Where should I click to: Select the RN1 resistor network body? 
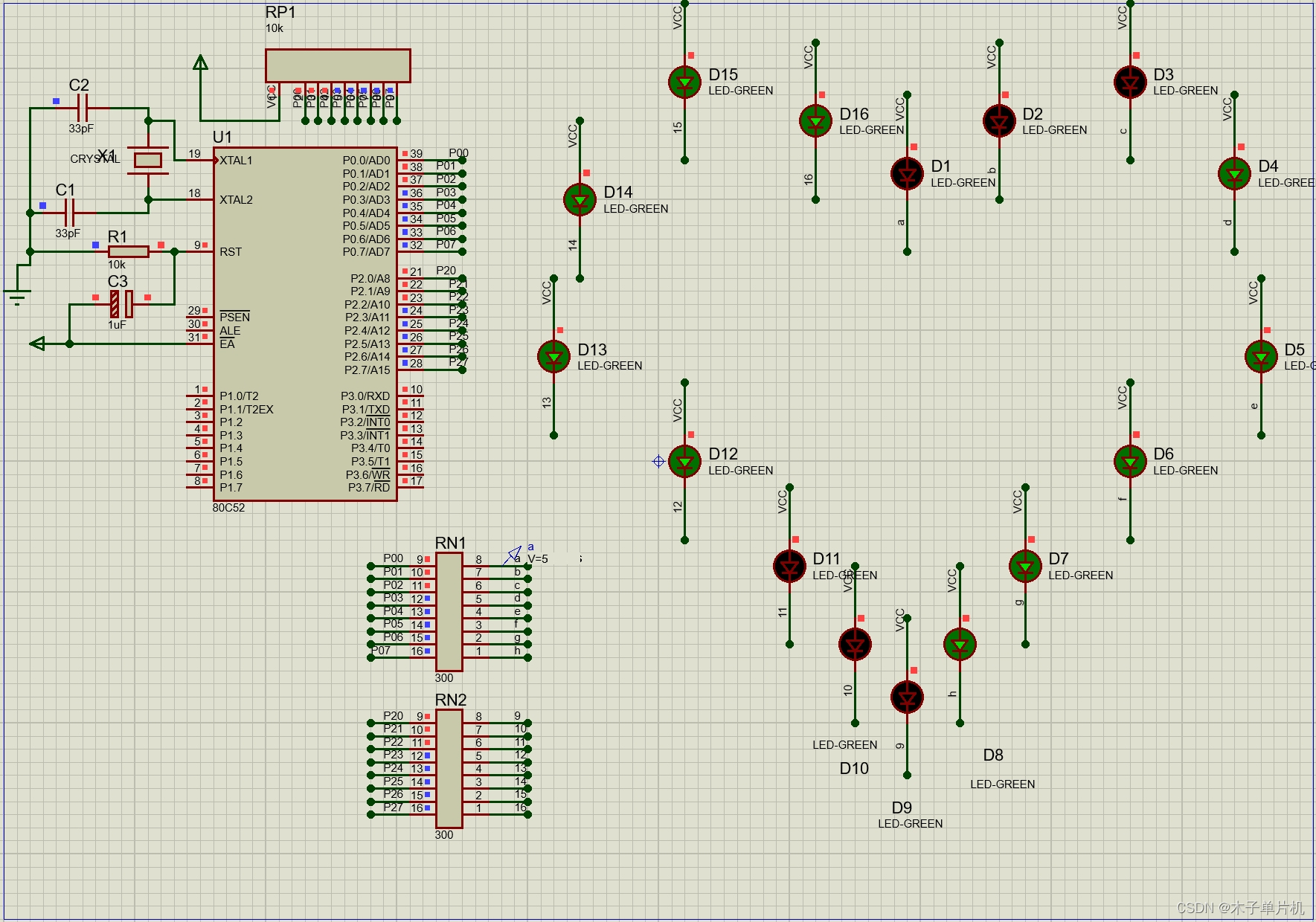click(449, 612)
